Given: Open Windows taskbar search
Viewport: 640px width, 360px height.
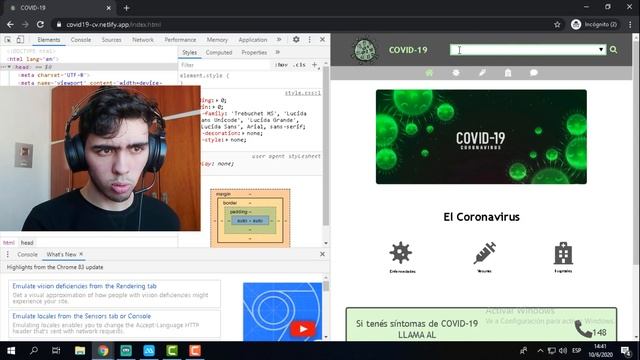Looking at the screenshot, I should [34, 351].
